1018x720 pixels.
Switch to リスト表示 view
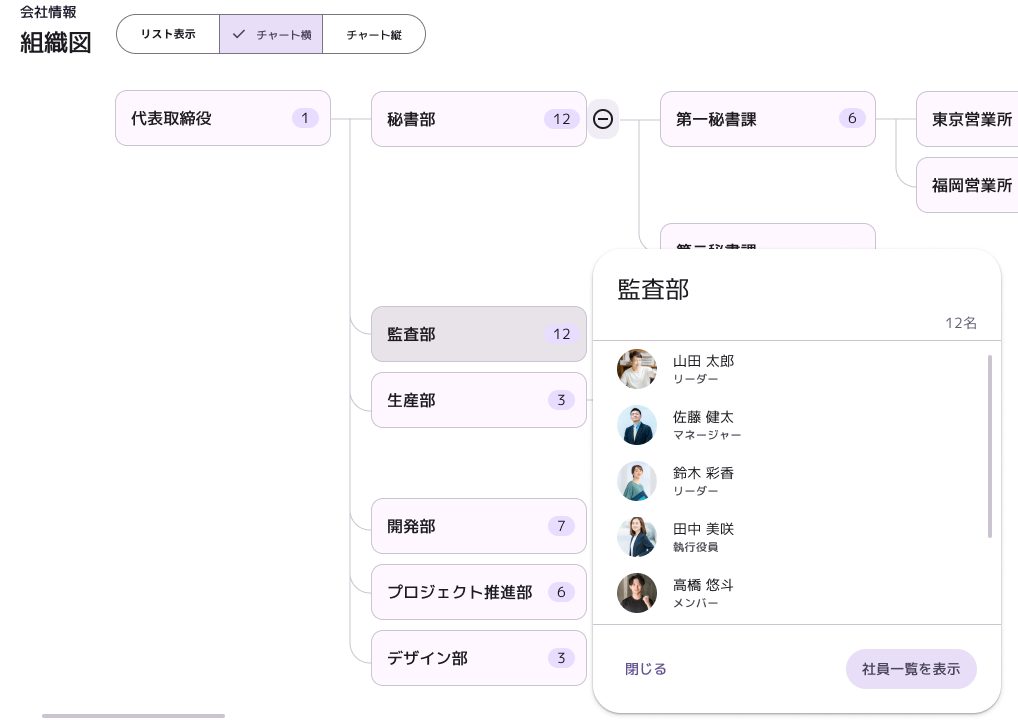(x=168, y=34)
